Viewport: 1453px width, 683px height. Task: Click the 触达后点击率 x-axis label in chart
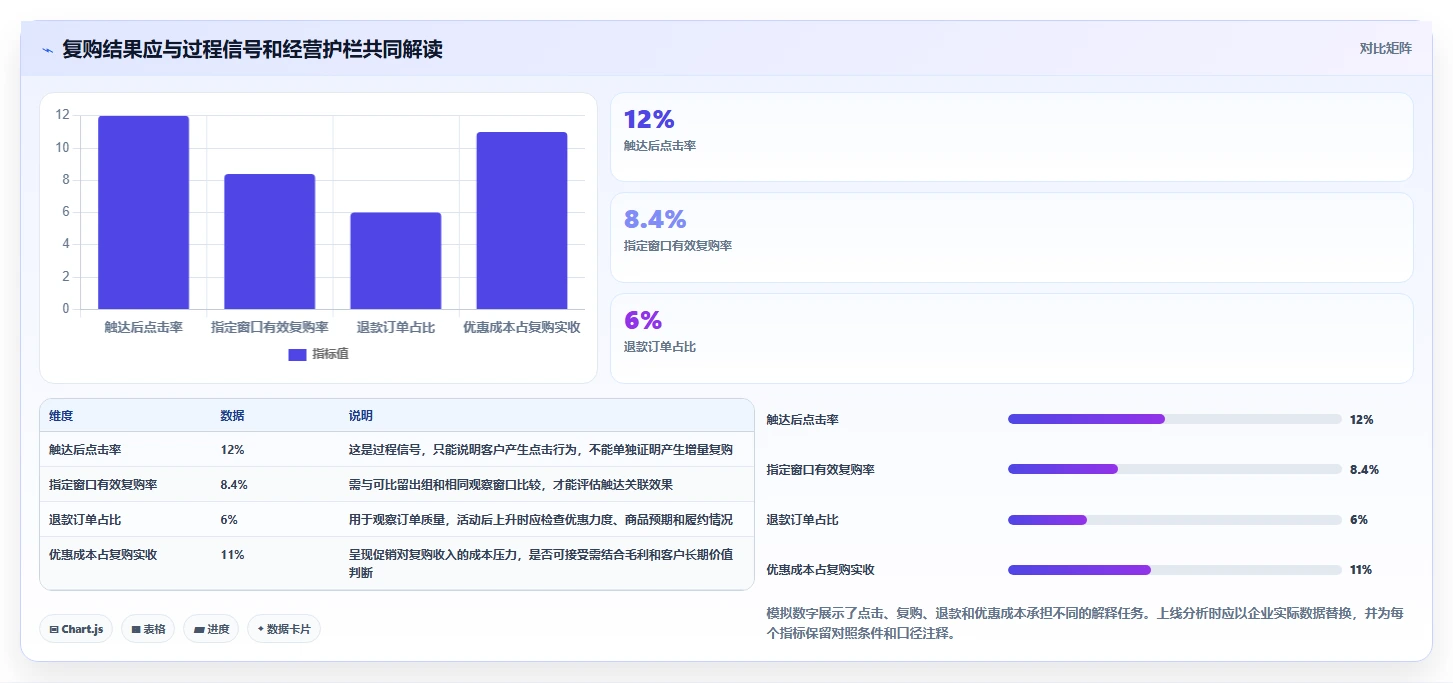143,327
